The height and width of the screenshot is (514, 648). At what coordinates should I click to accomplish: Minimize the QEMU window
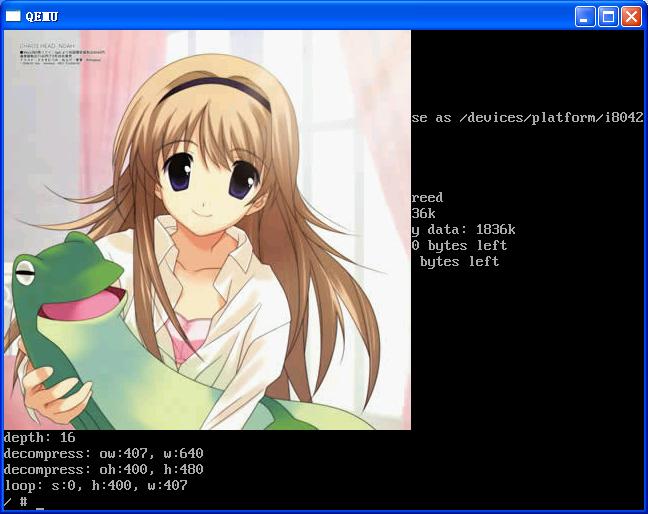pyautogui.click(x=585, y=17)
